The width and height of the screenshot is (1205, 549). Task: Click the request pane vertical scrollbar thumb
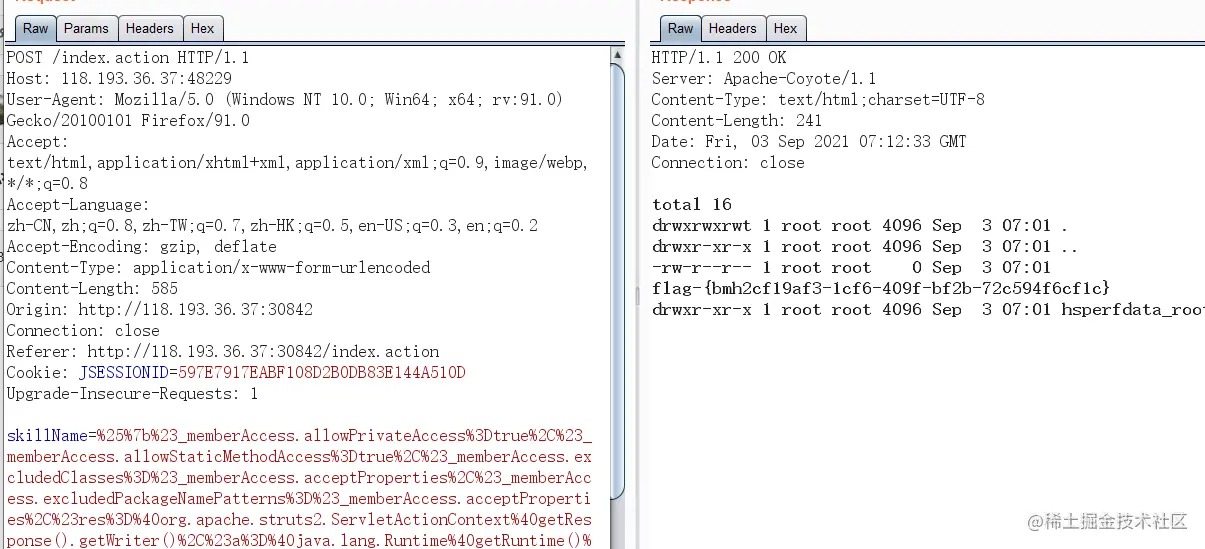pyautogui.click(x=617, y=280)
